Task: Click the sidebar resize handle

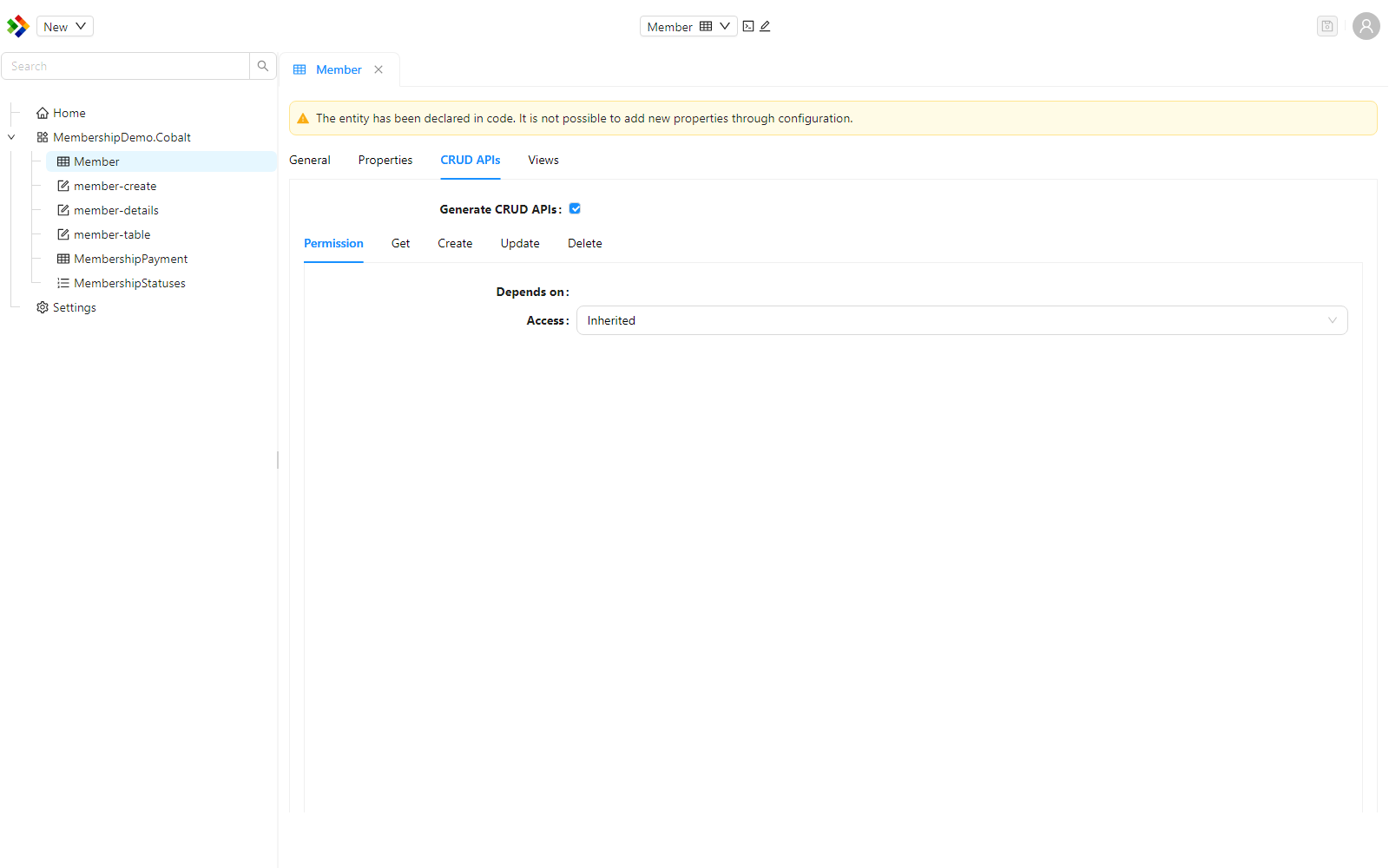Action: click(278, 460)
